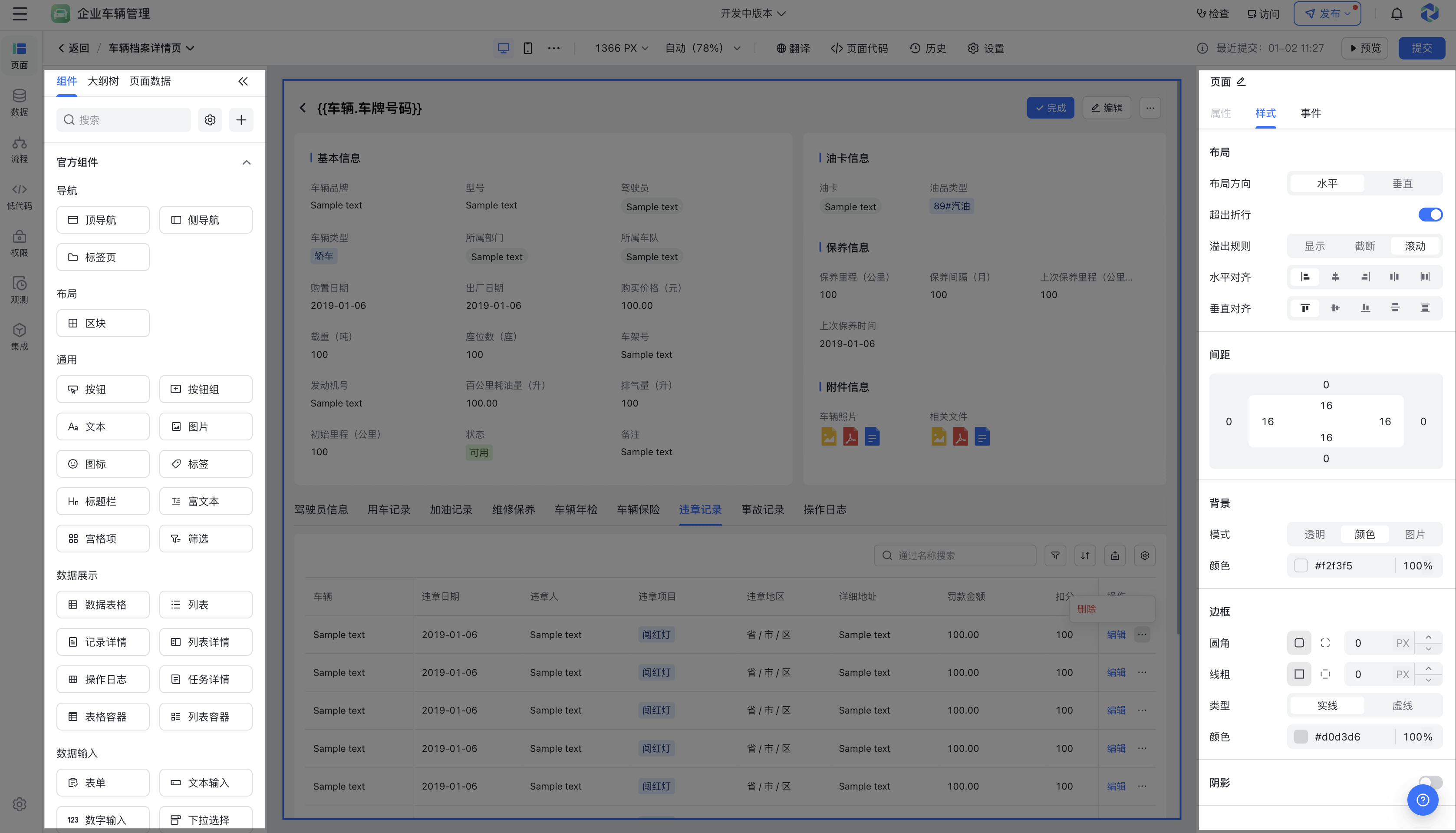The height and width of the screenshot is (833, 1456).
Task: Click the 通过名称搜索 table search field
Action: [955, 555]
